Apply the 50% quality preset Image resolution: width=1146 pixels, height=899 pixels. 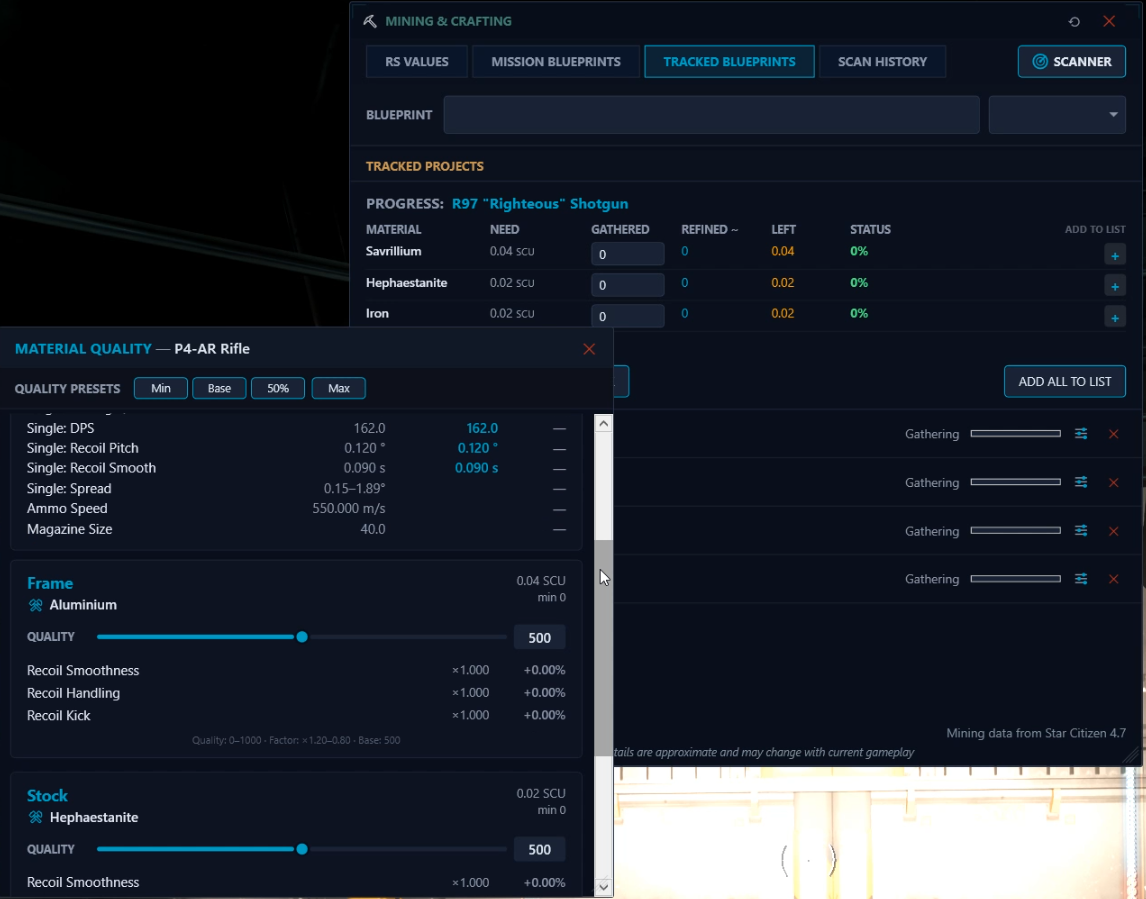(x=278, y=388)
